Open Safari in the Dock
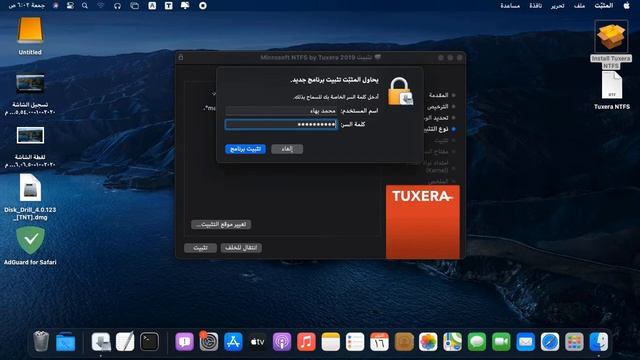Viewport: 640px width, 360px height. click(550, 342)
